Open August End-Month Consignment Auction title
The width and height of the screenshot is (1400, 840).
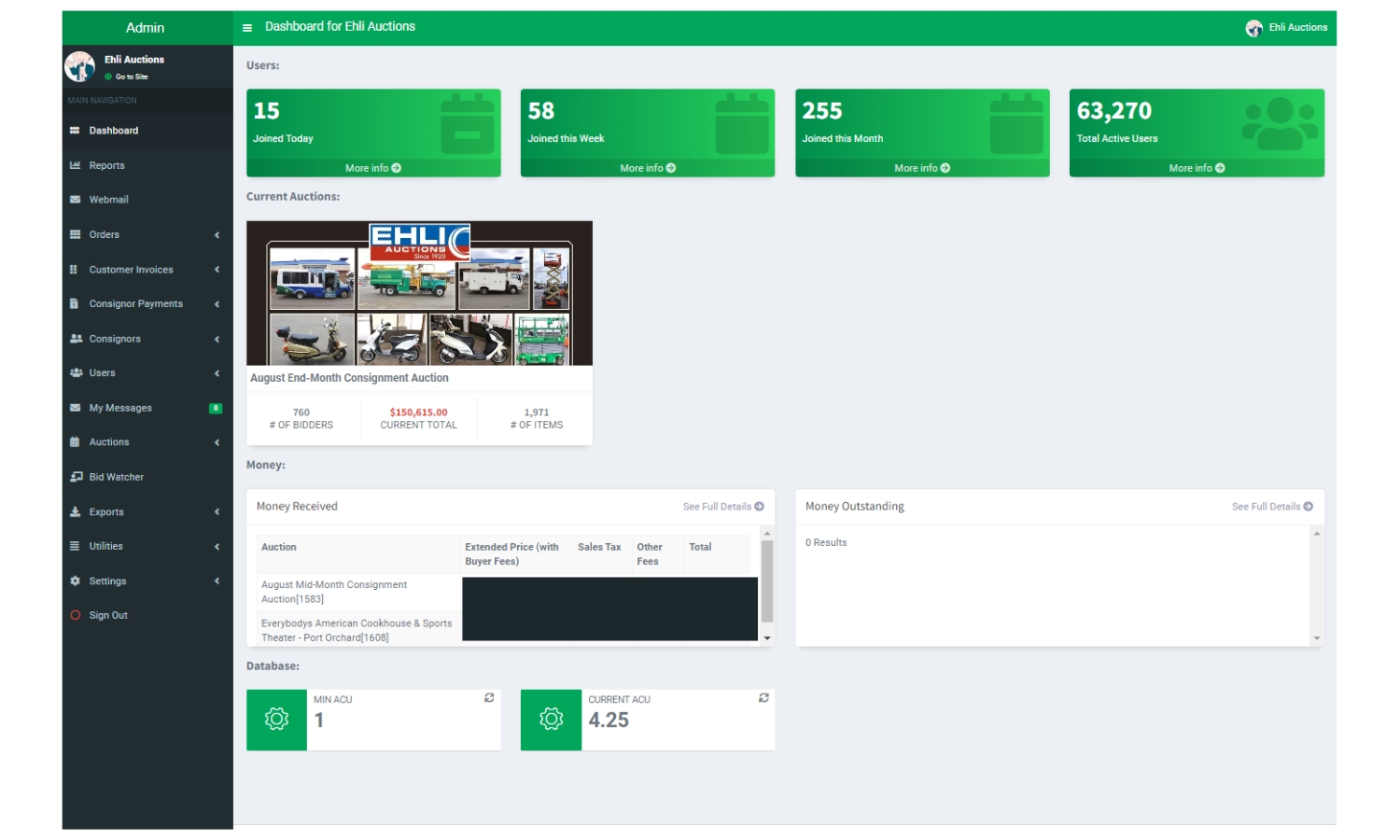pyautogui.click(x=349, y=378)
